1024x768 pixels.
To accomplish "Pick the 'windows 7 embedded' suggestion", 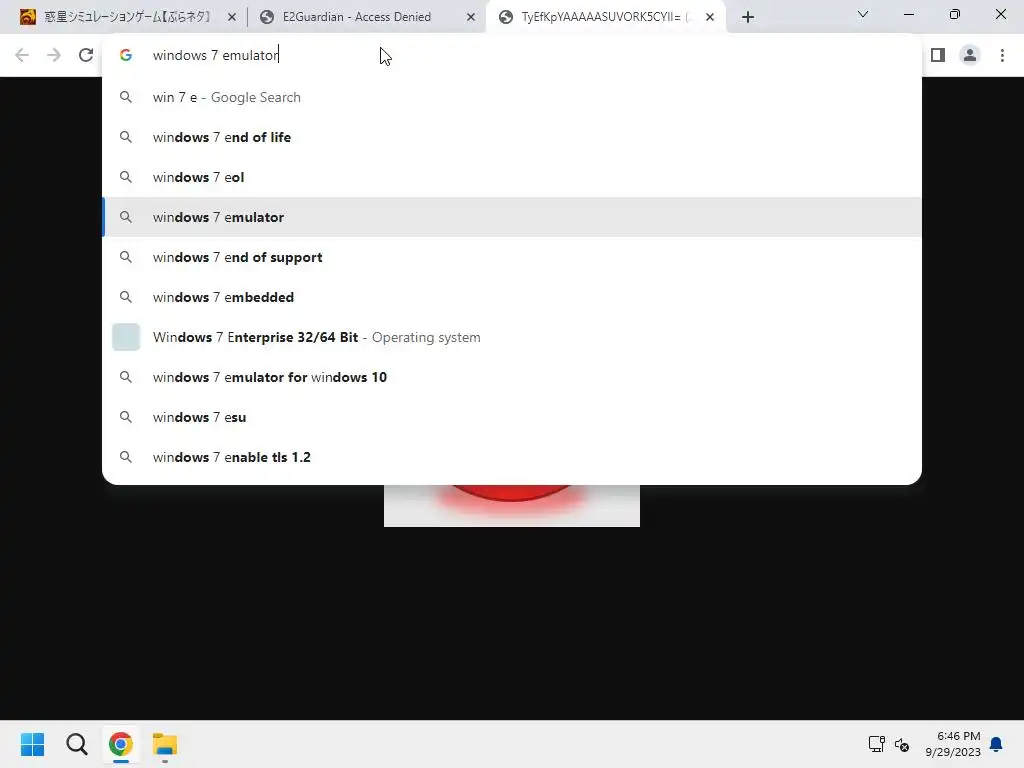I will [511, 297].
